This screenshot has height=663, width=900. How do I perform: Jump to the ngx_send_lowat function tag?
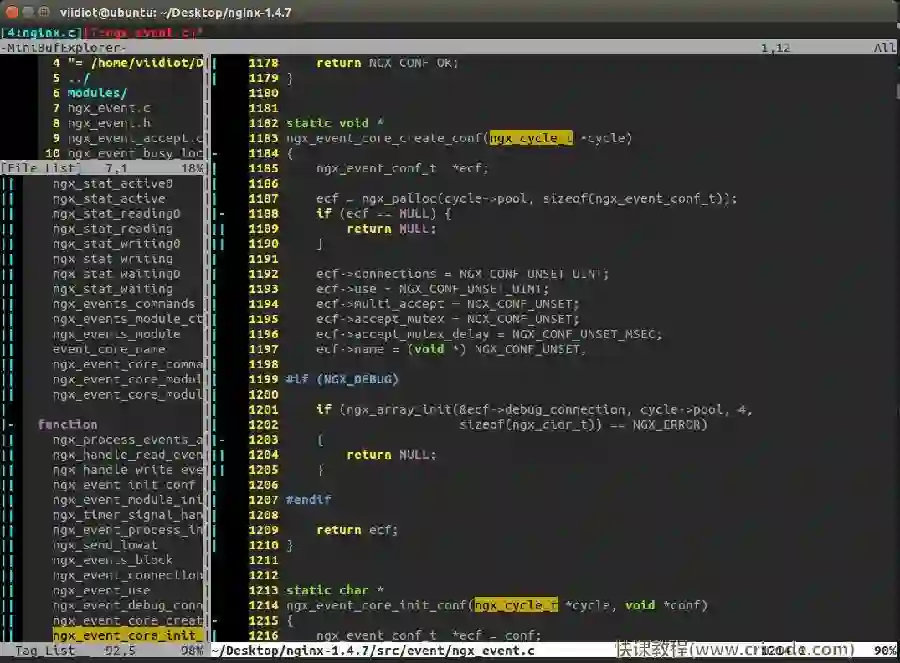(x=105, y=545)
